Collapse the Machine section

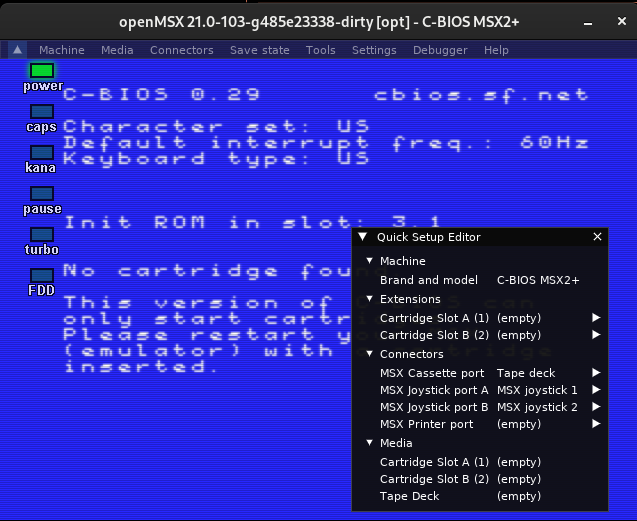pos(370,261)
